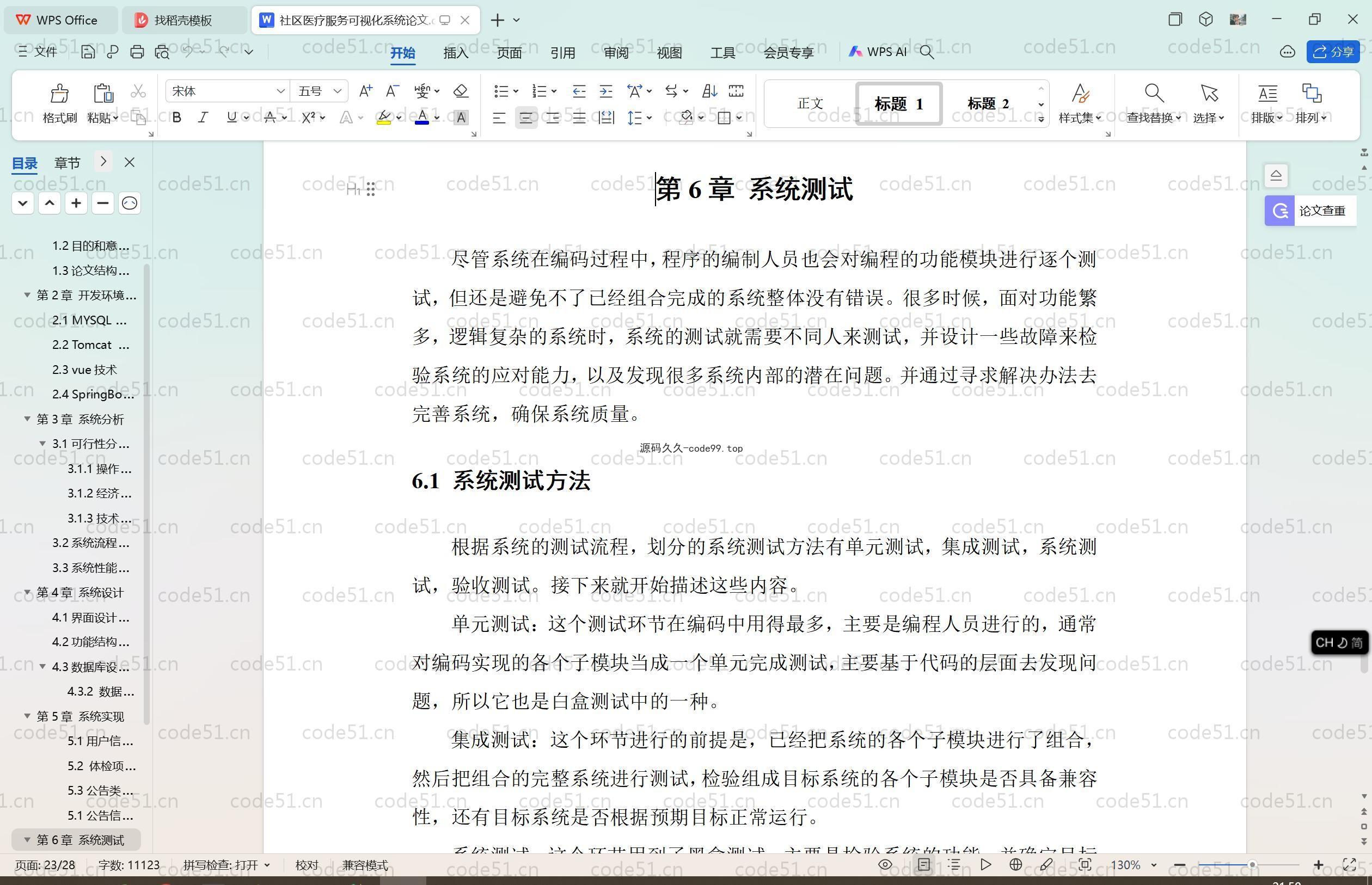Open the 页面 (Page) ribbon tab
Viewport: 1372px width, 885px height.
(509, 52)
